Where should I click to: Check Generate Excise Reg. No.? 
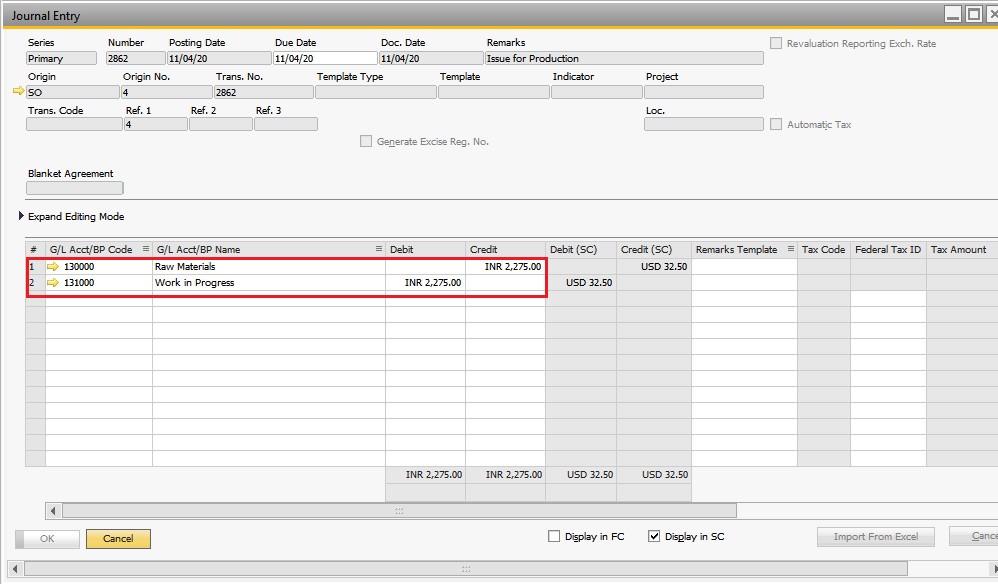(366, 141)
